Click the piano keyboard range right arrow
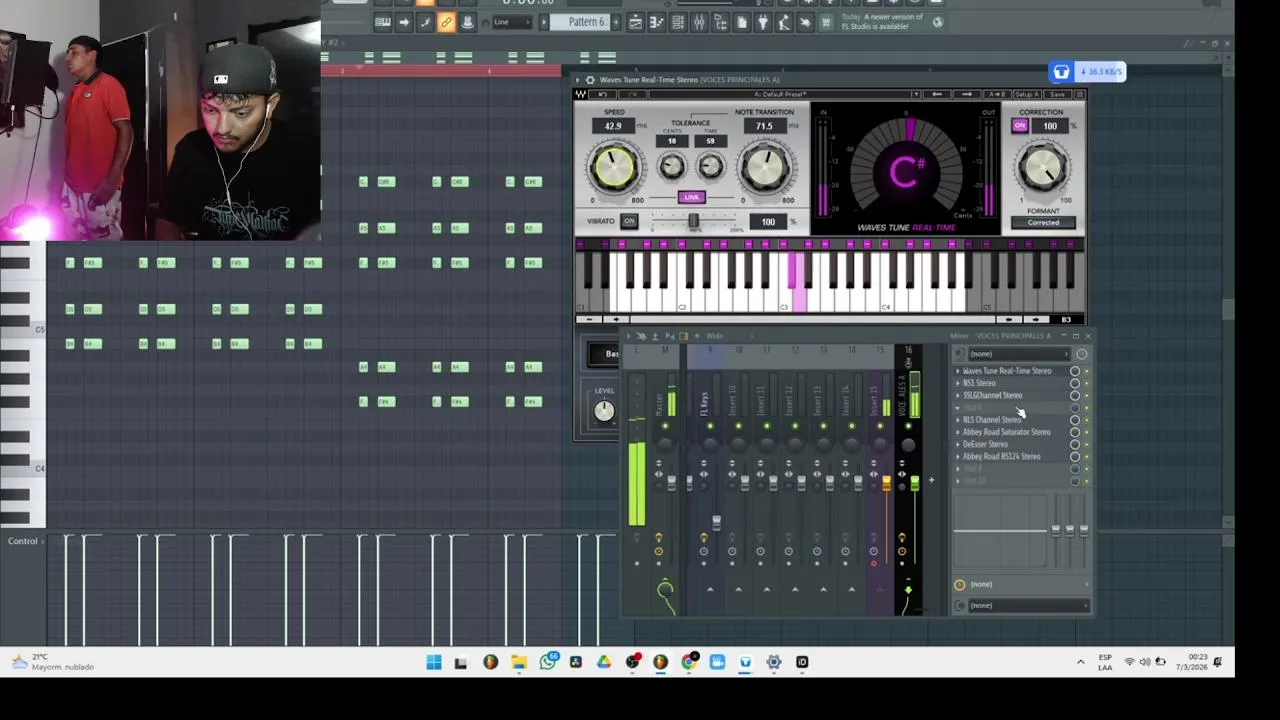 point(1035,319)
